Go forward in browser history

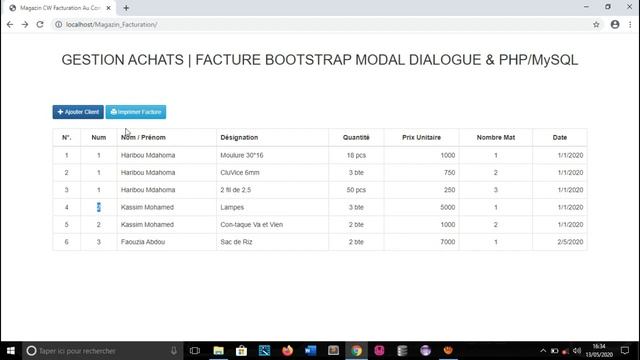click(25, 24)
